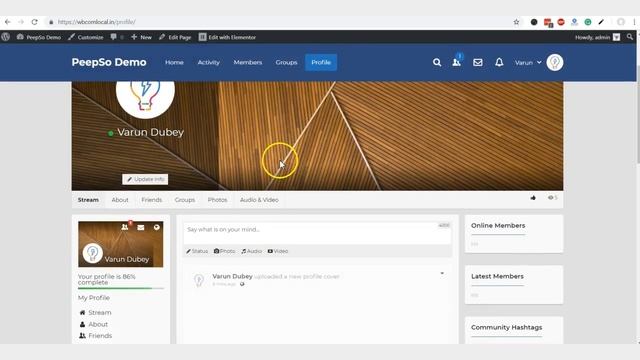Select the Photo post type
The image size is (640, 360).
click(224, 251)
